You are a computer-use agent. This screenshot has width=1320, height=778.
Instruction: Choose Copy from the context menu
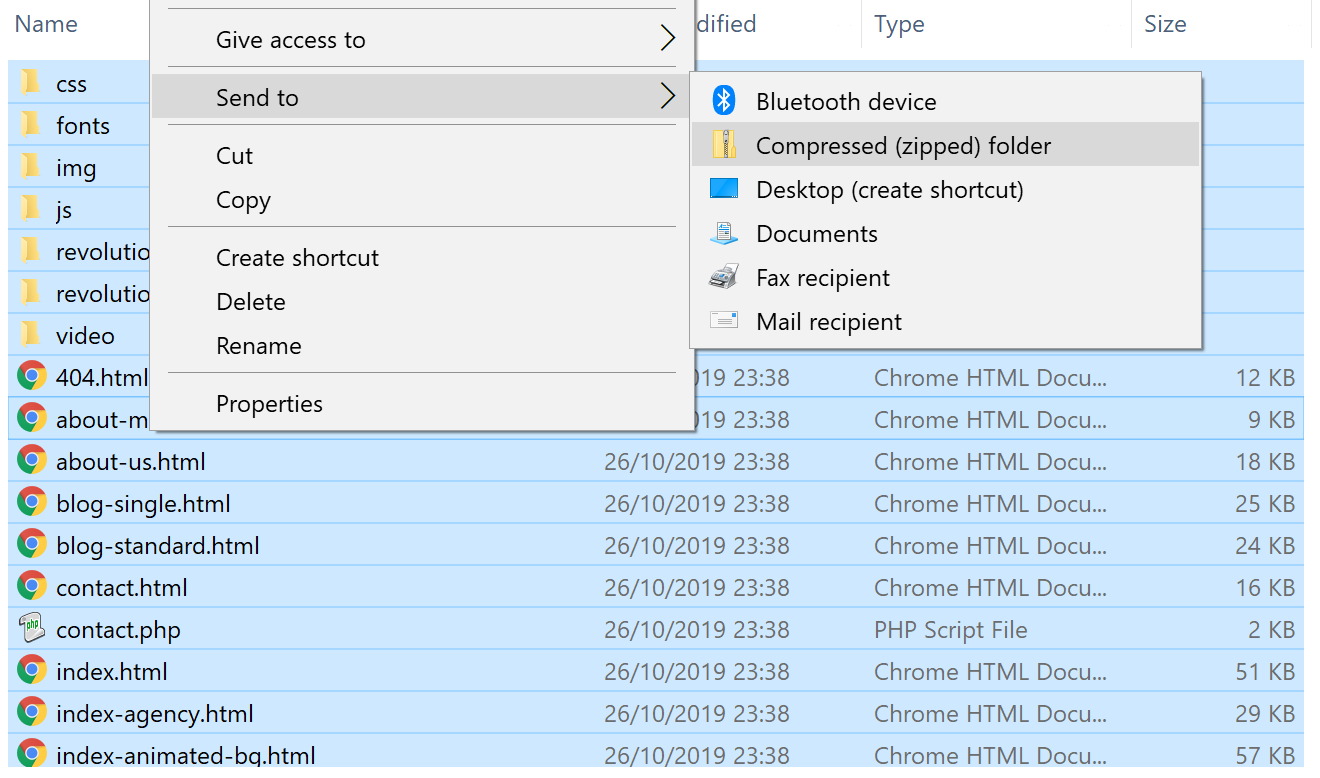click(x=243, y=200)
